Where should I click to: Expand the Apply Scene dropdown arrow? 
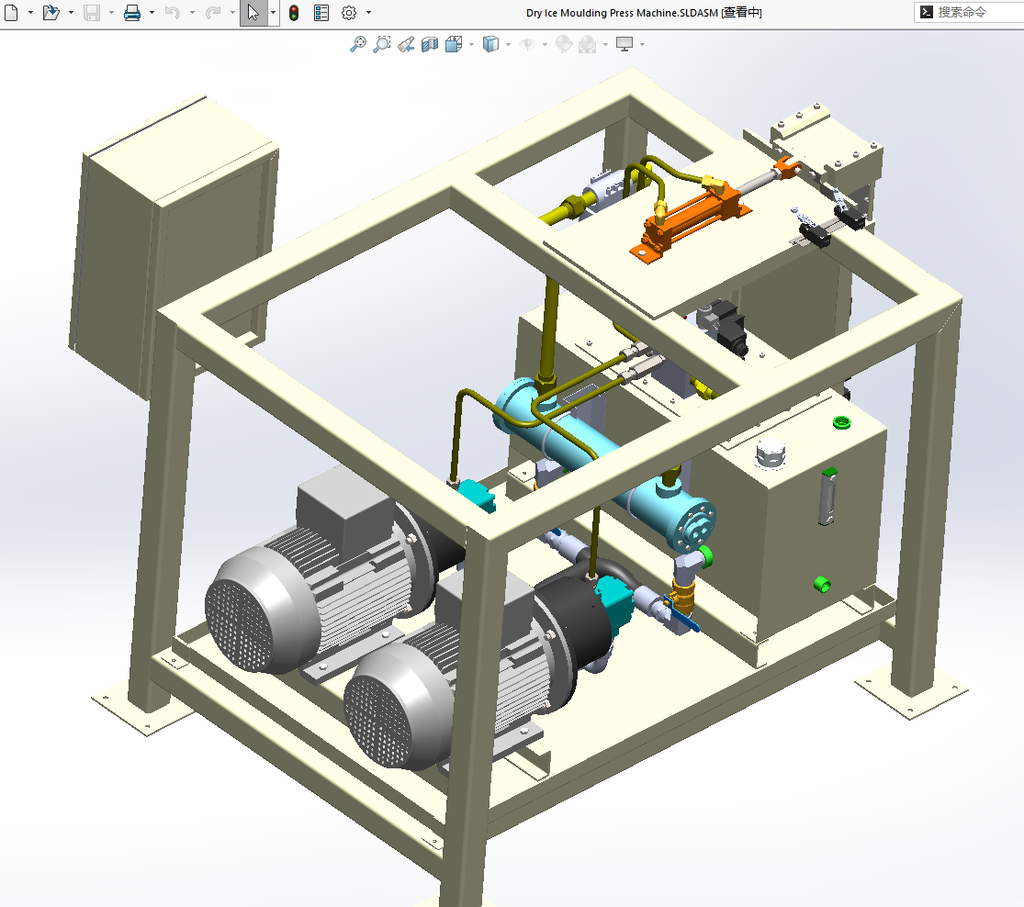click(605, 44)
